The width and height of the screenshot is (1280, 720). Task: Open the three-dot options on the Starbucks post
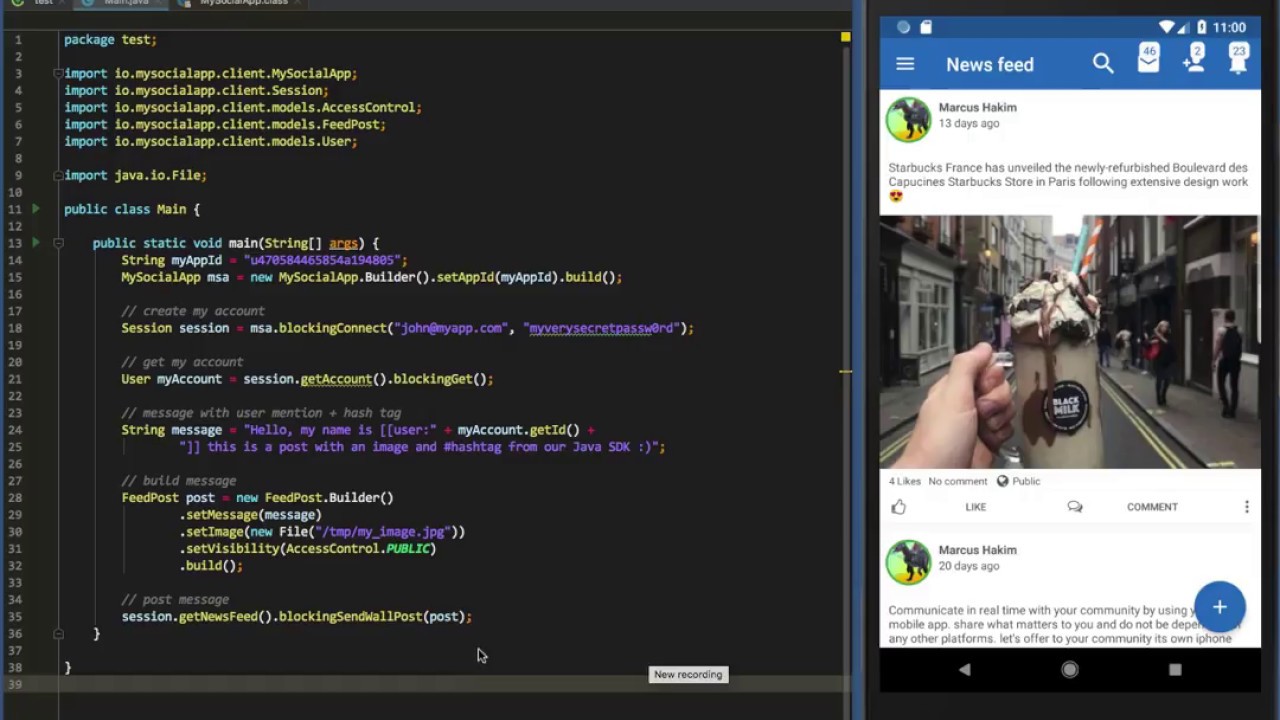(1247, 507)
